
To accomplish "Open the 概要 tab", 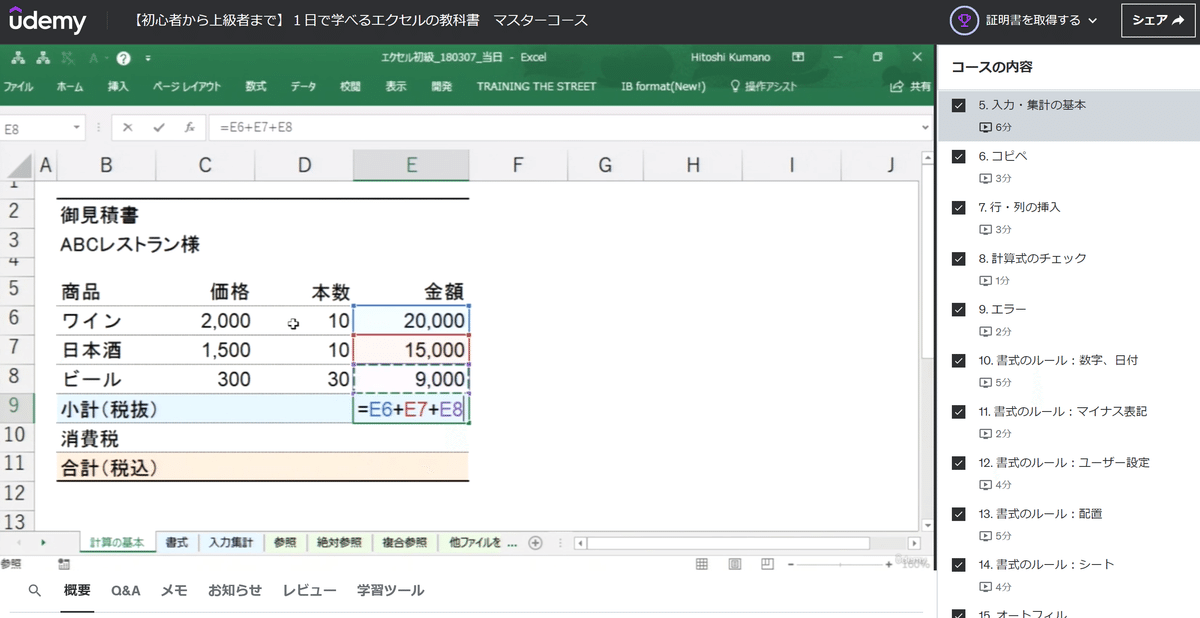I will (x=78, y=590).
